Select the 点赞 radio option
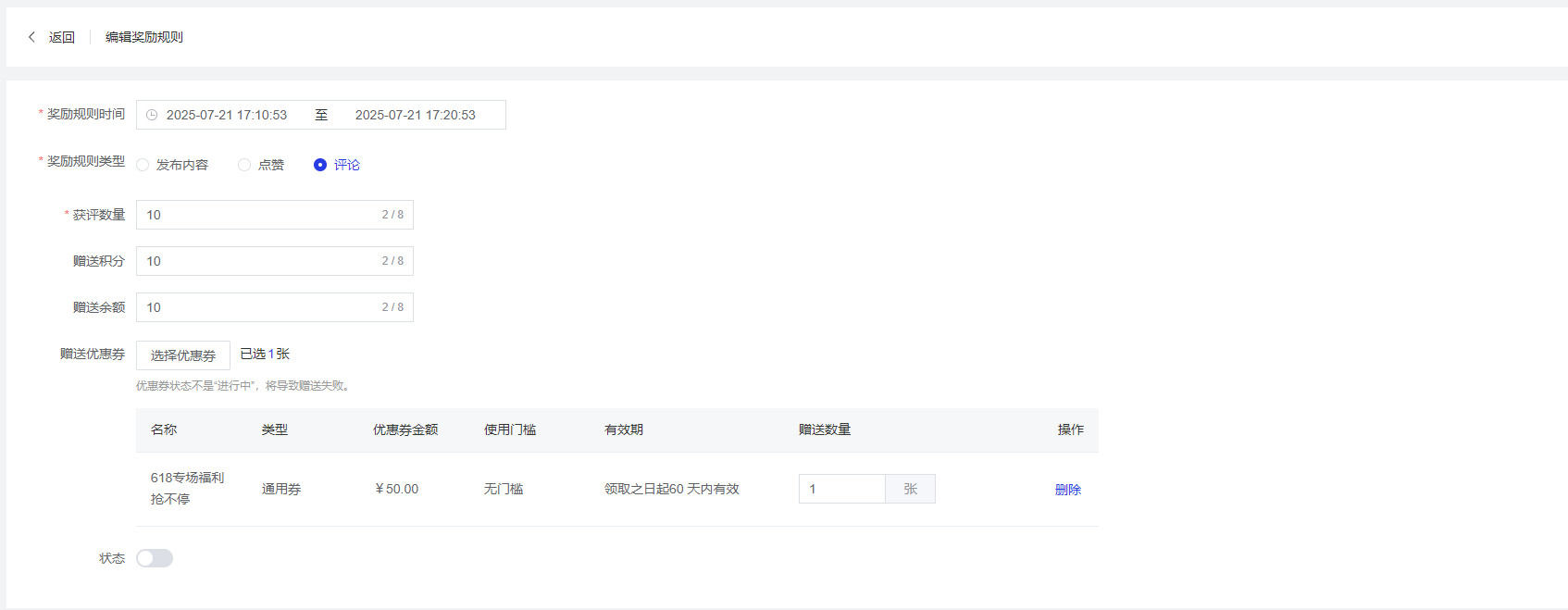 point(244,165)
